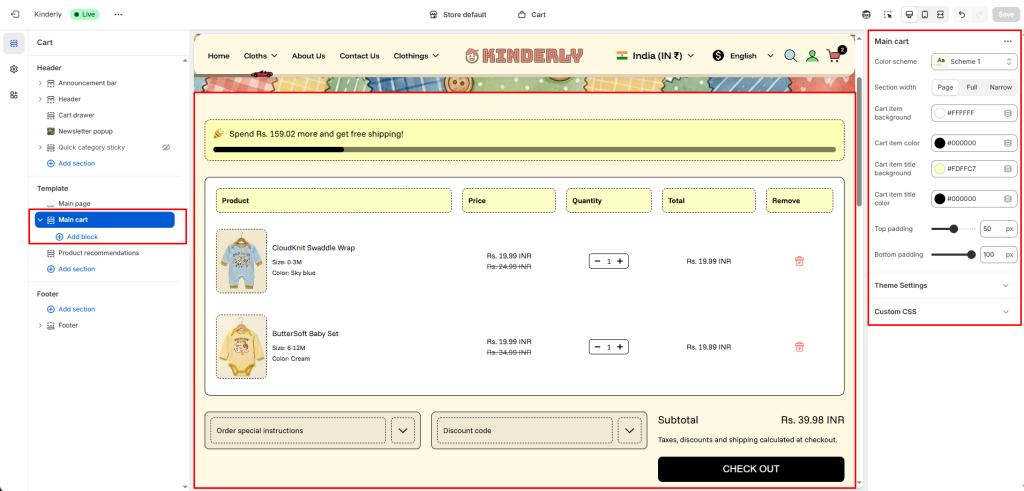Click Add block under Main cart
This screenshot has width=1024, height=491.
[x=81, y=237]
